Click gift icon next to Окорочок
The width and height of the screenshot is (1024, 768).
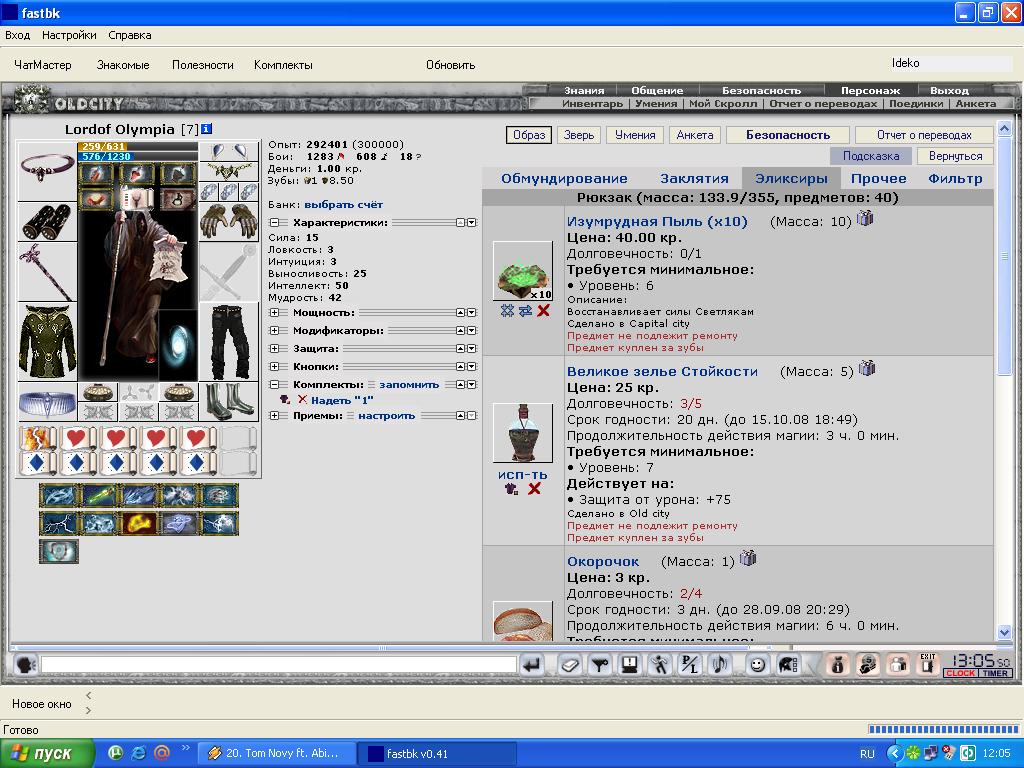(x=748, y=558)
